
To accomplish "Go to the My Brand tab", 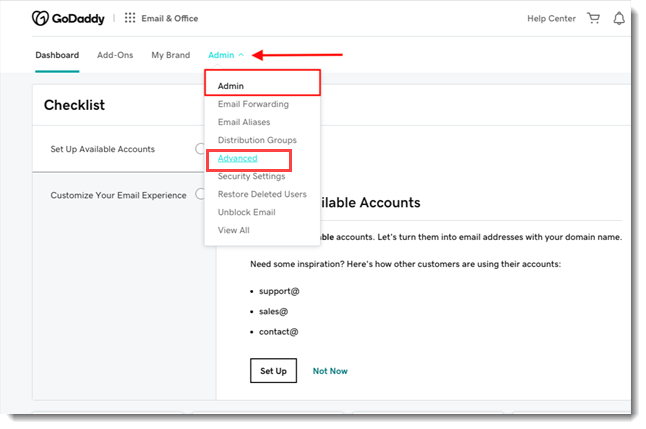I will point(170,55).
